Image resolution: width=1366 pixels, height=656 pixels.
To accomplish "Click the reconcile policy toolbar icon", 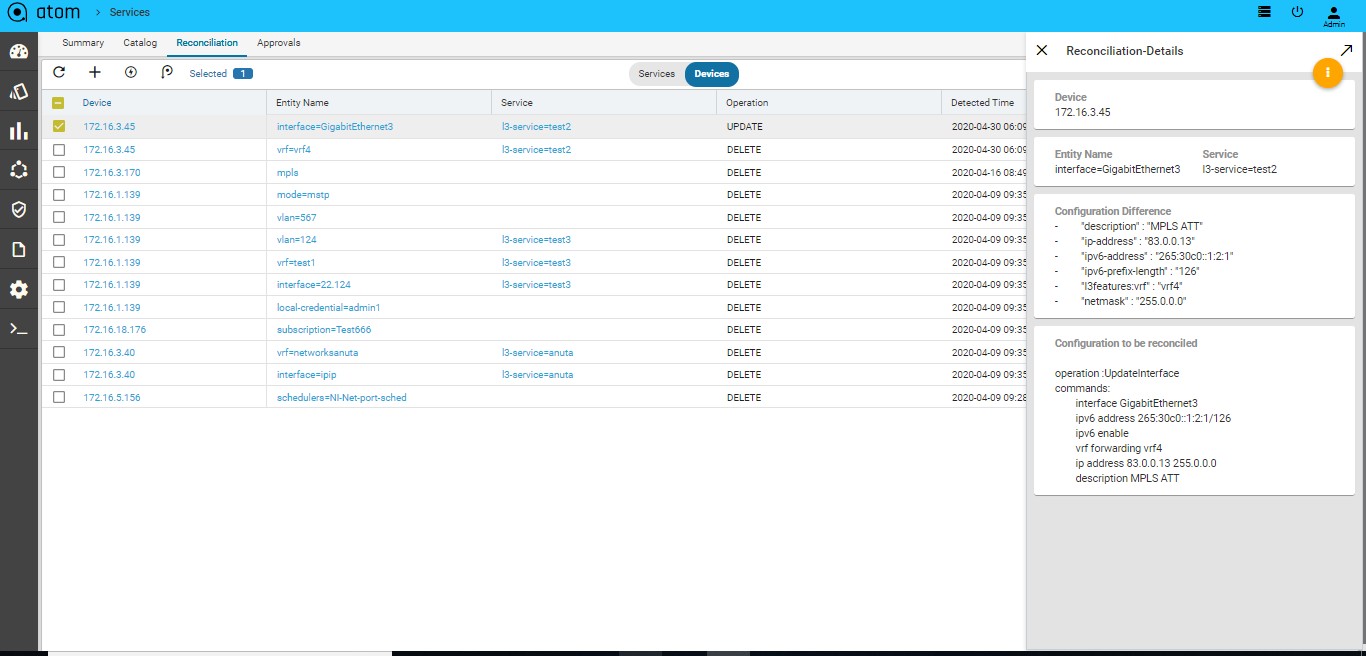I will coord(167,72).
